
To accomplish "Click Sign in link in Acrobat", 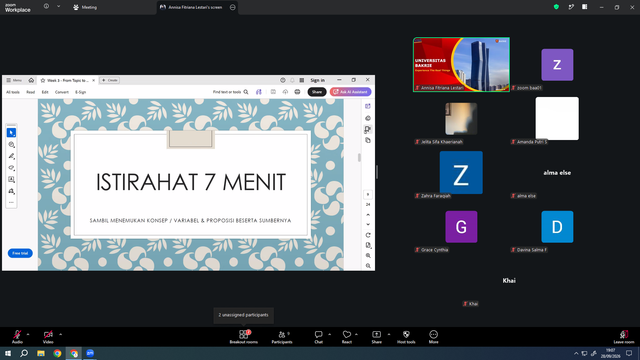I will tap(318, 80).
